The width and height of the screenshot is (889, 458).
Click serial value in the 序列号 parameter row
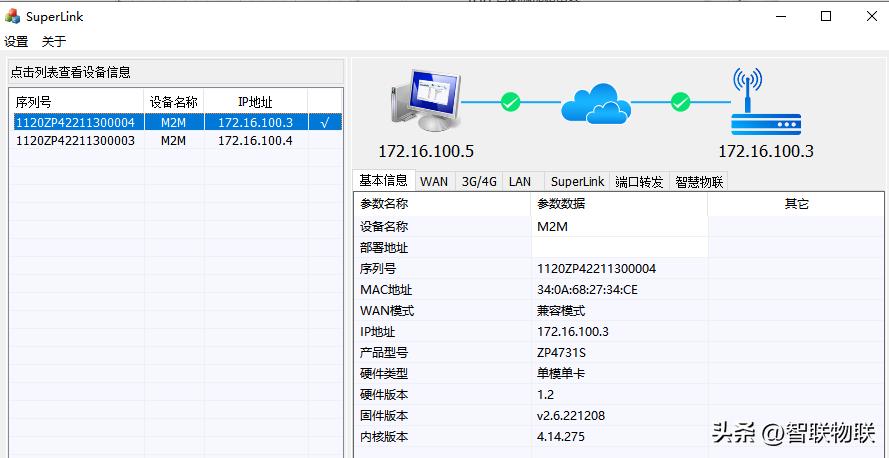tap(596, 269)
